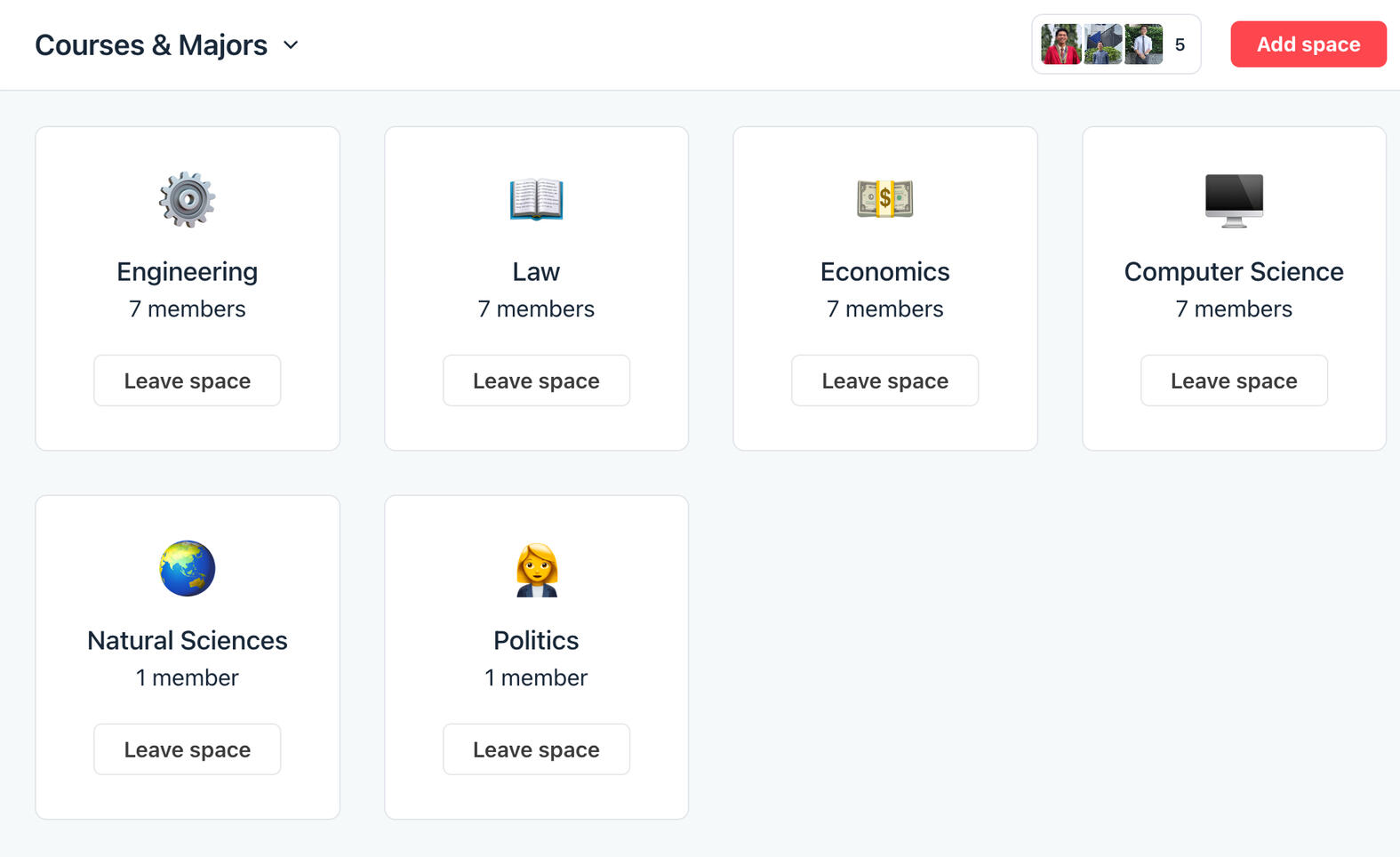The width and height of the screenshot is (1400, 857).
Task: Leave the Engineering space
Action: pos(187,380)
